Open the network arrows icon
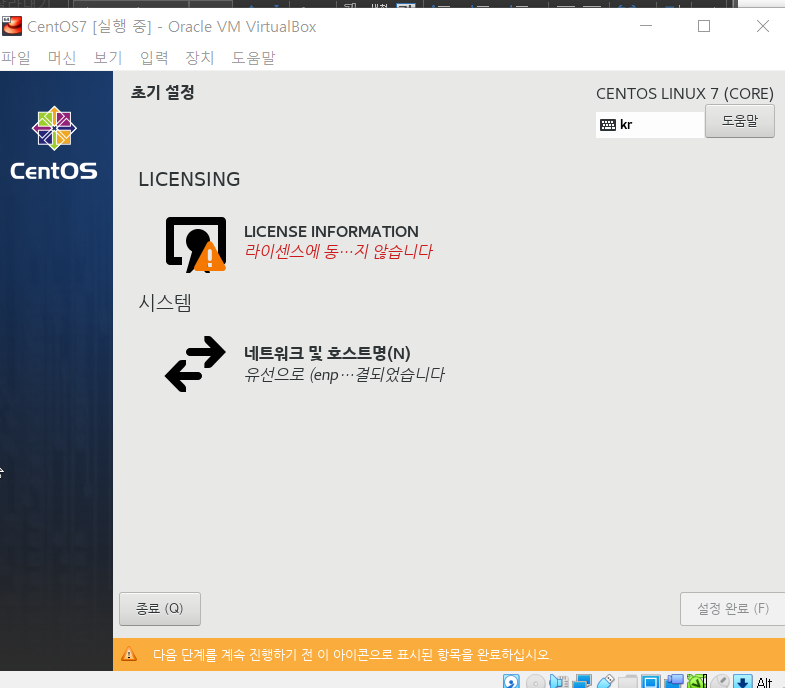The image size is (785, 688). click(x=195, y=364)
